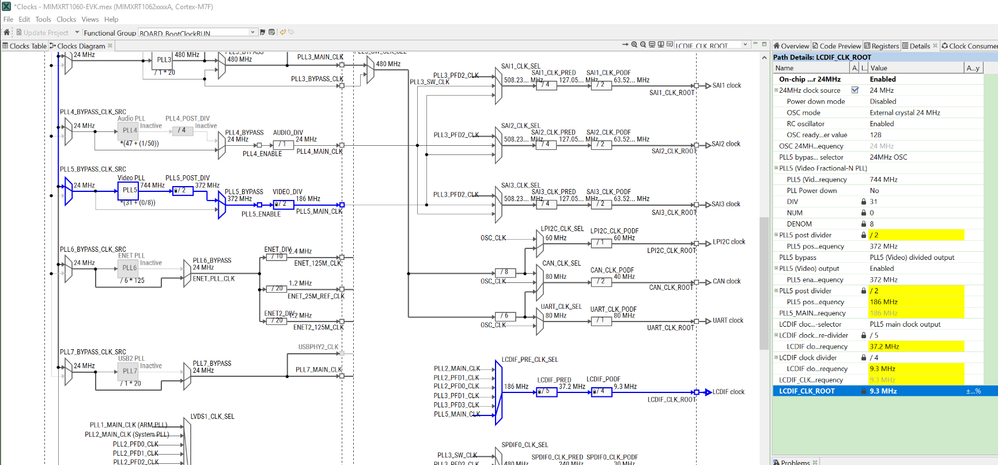998x465 pixels.
Task: Click the fit-diagram view icon
Action: pos(652,45)
